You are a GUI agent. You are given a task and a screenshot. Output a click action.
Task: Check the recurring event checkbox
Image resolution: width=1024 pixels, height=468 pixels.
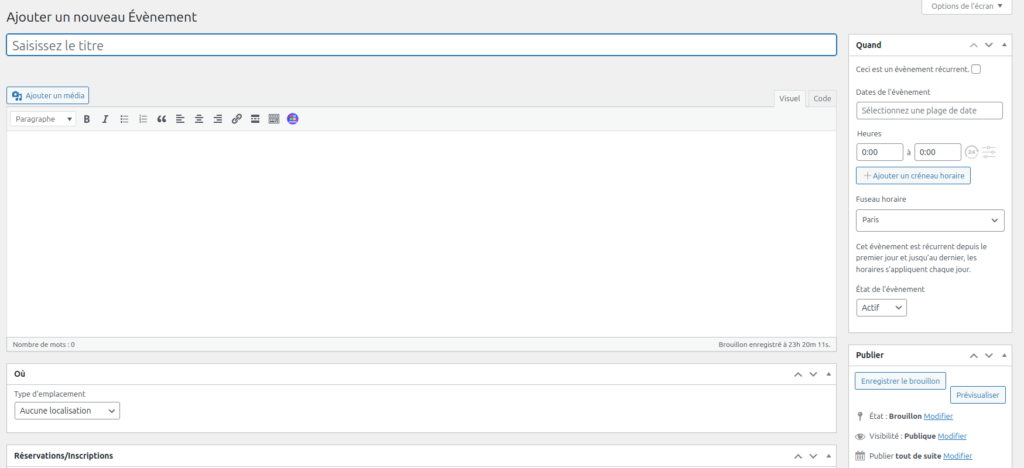(976, 69)
